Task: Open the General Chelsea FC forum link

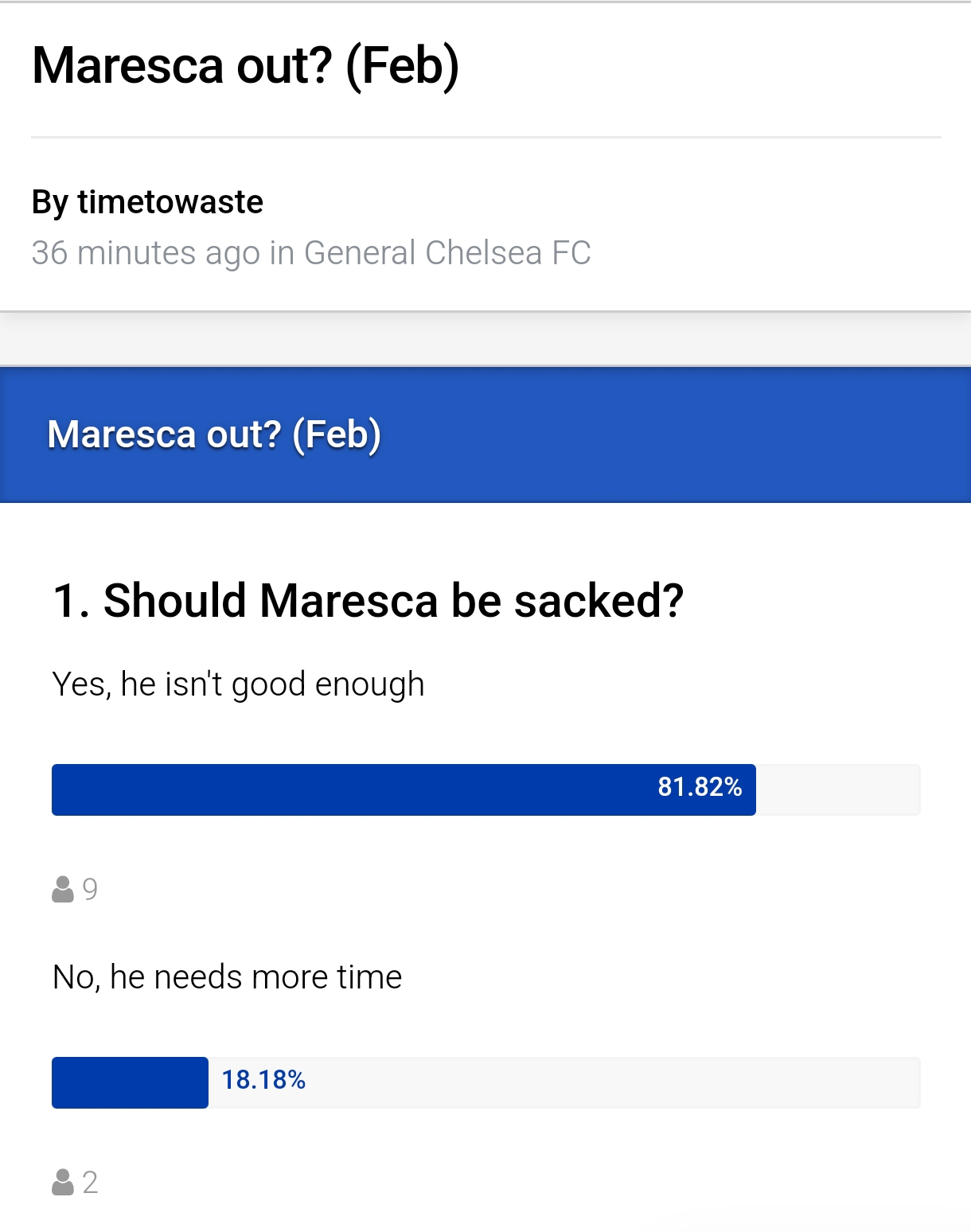Action: click(447, 253)
